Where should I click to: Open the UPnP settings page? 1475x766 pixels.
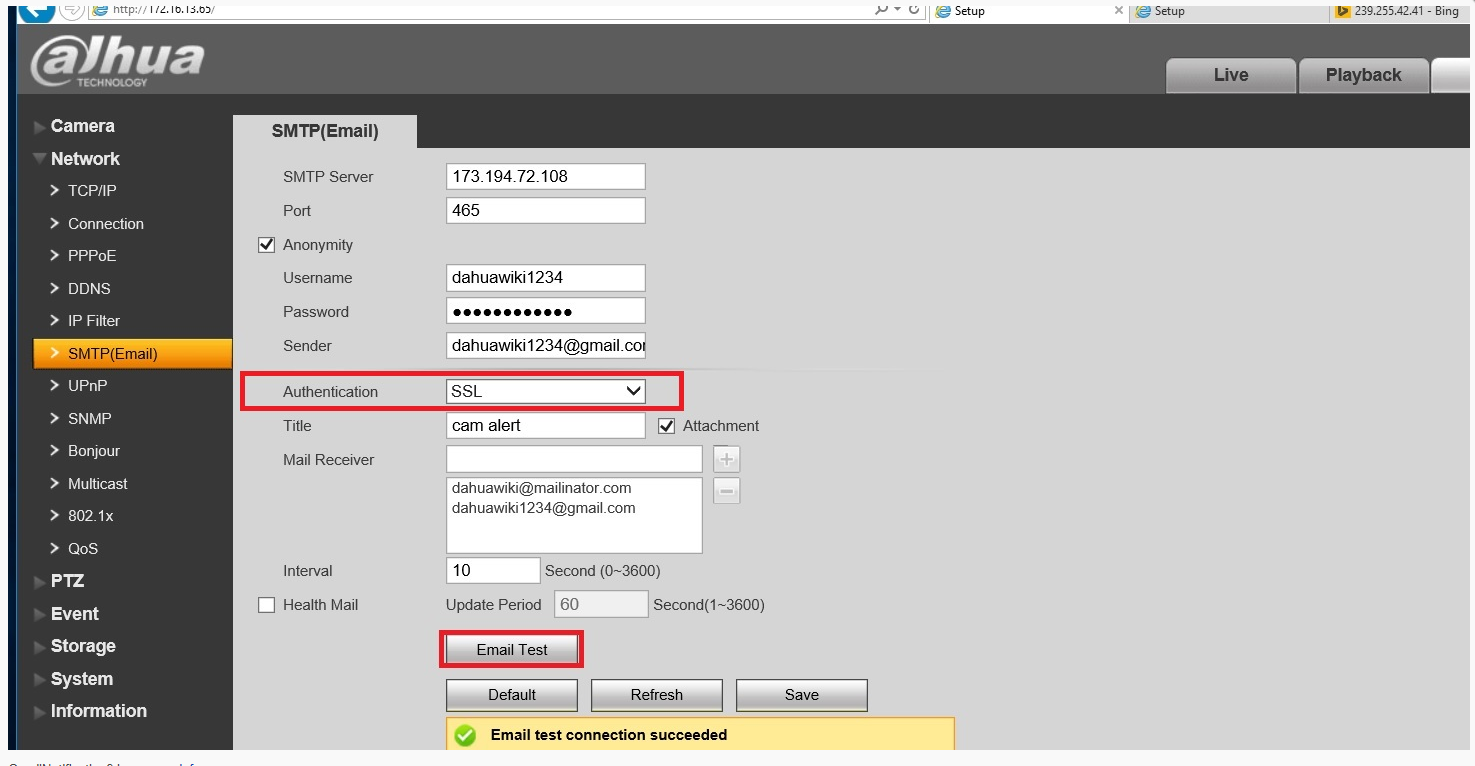[87, 386]
